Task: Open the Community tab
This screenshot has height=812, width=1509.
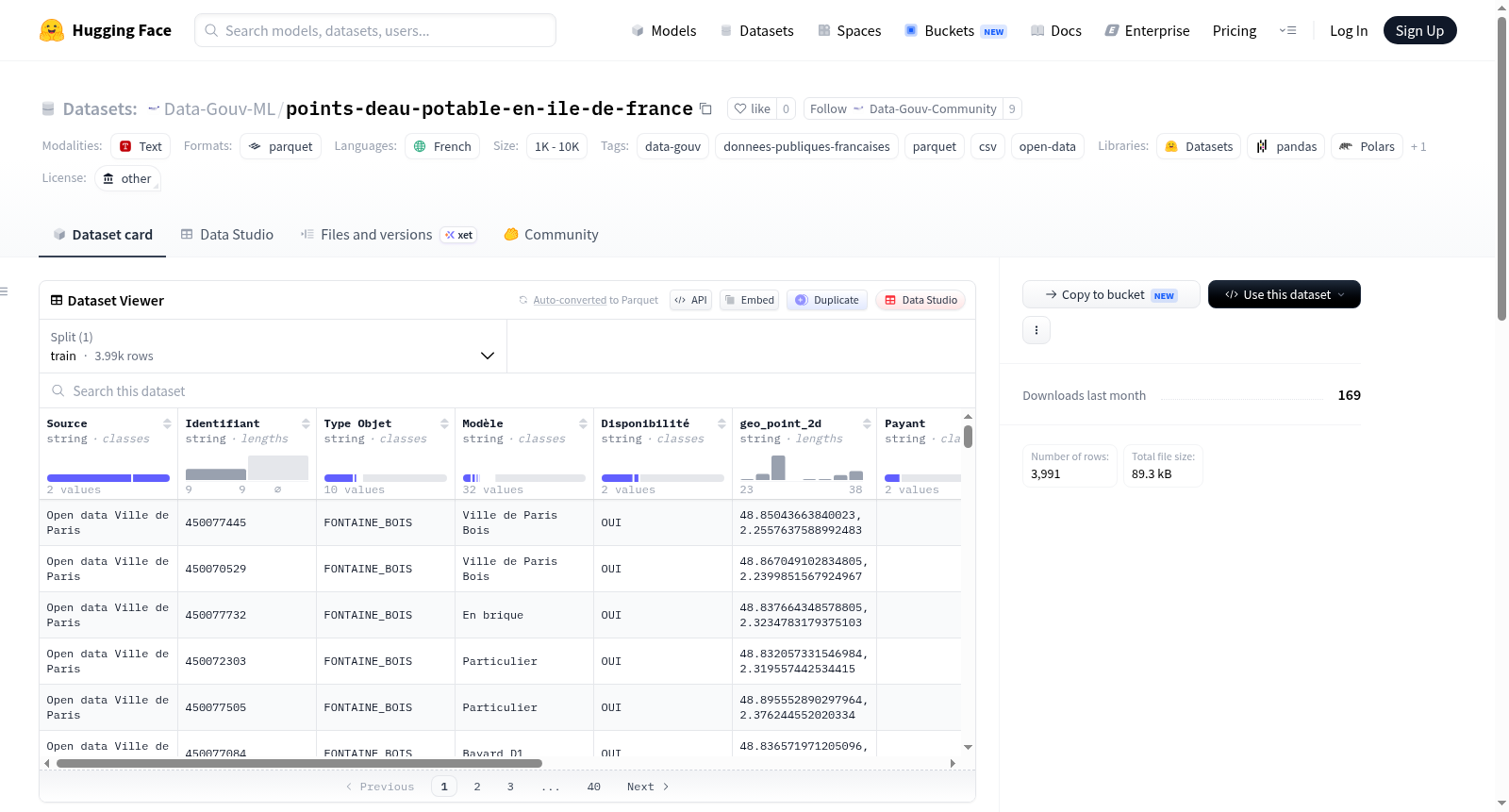Action: tap(551, 234)
